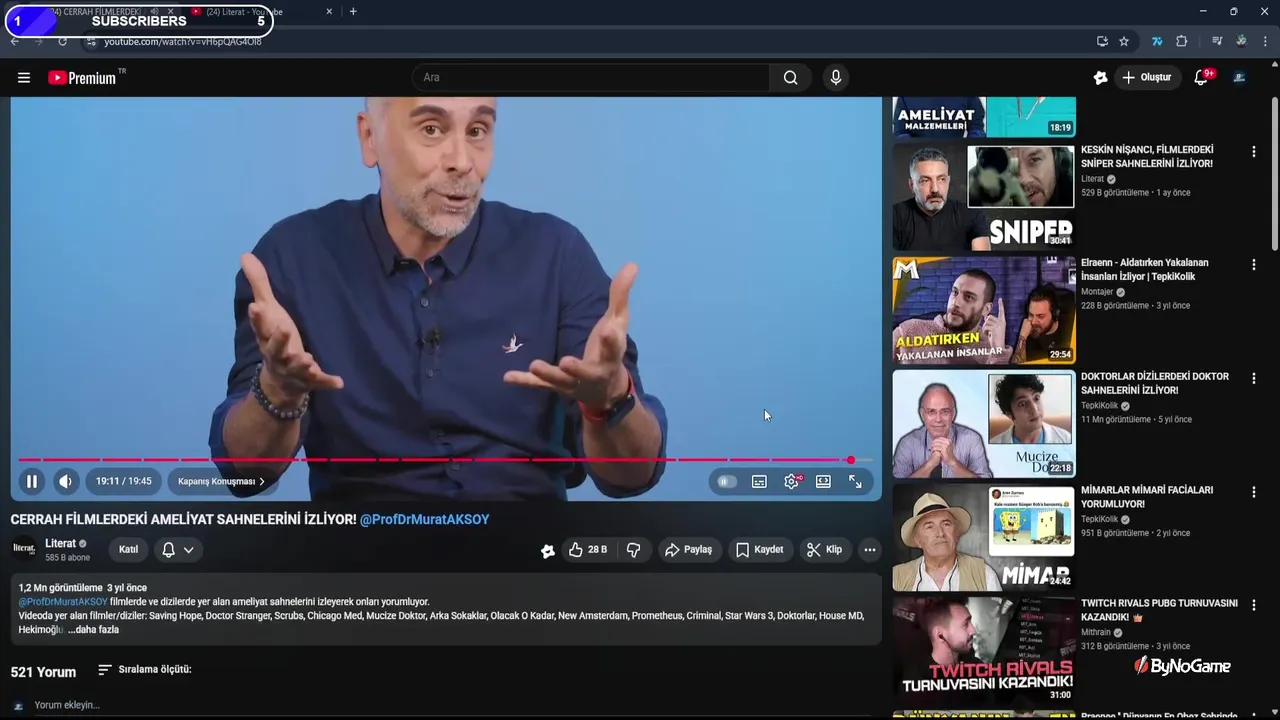1280x720 pixels.
Task: Expand the description with ...daha fazla
Action: pyautogui.click(x=94, y=630)
